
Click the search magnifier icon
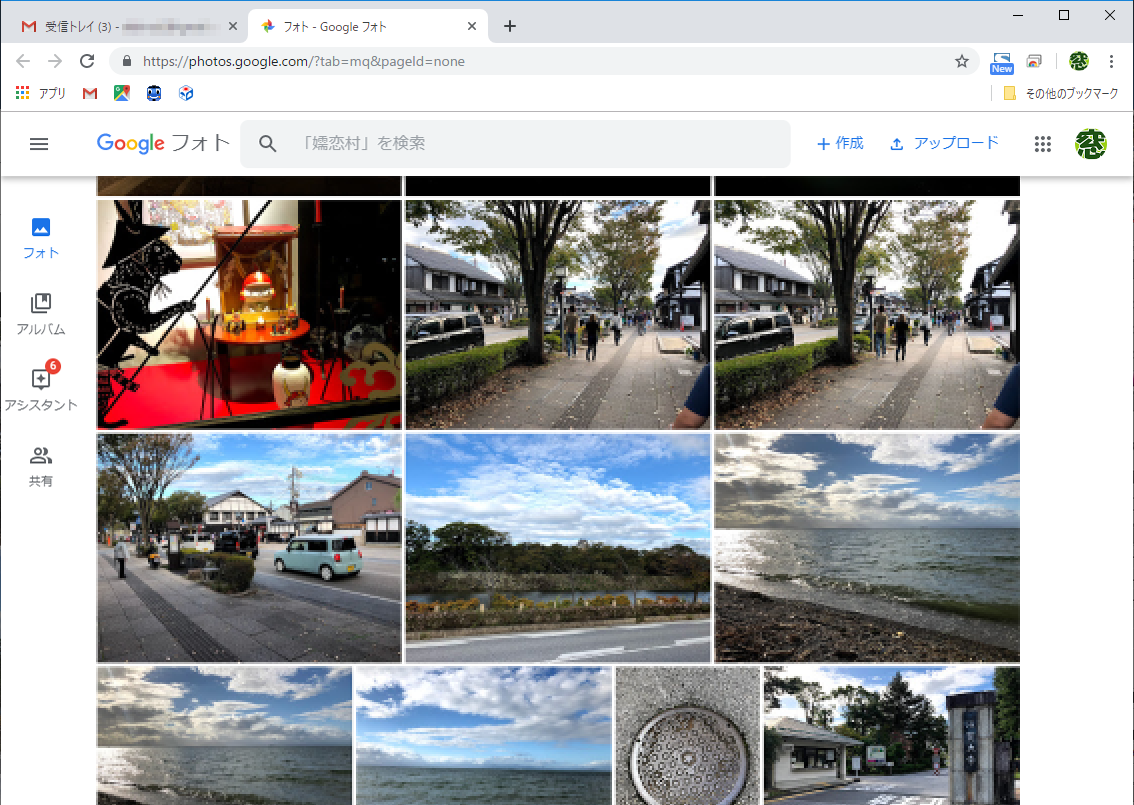(267, 143)
